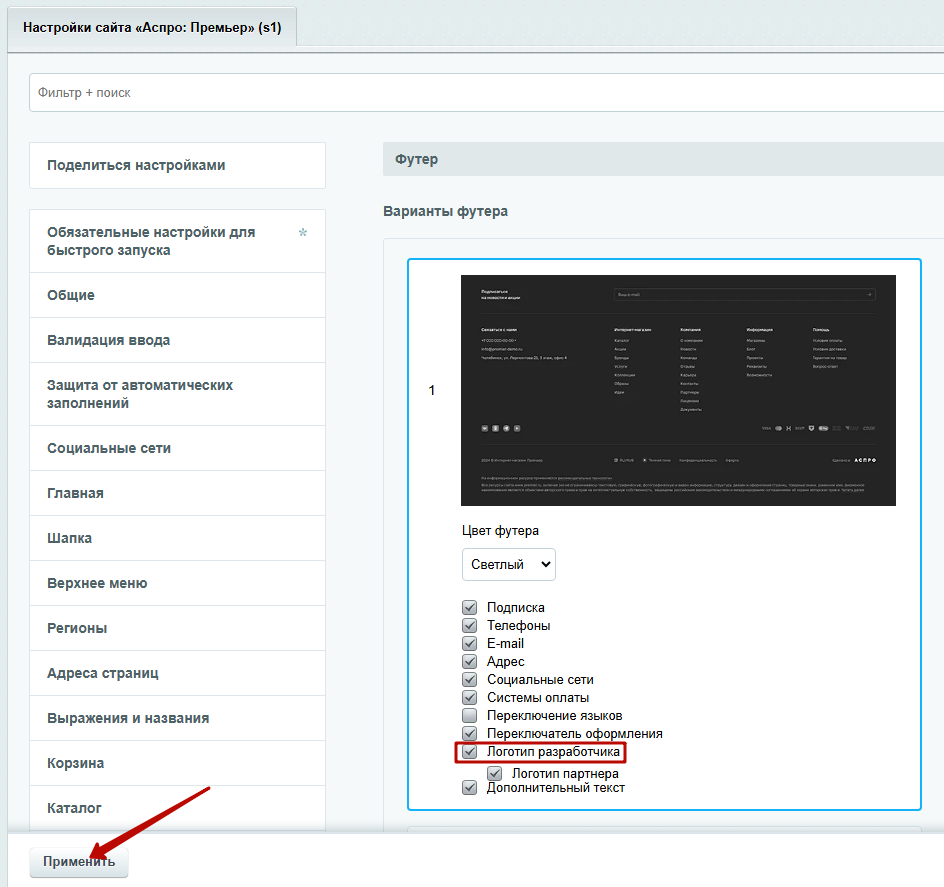Open Обязательные настройки для быстрого запуска
The width and height of the screenshot is (944, 887).
coord(178,241)
